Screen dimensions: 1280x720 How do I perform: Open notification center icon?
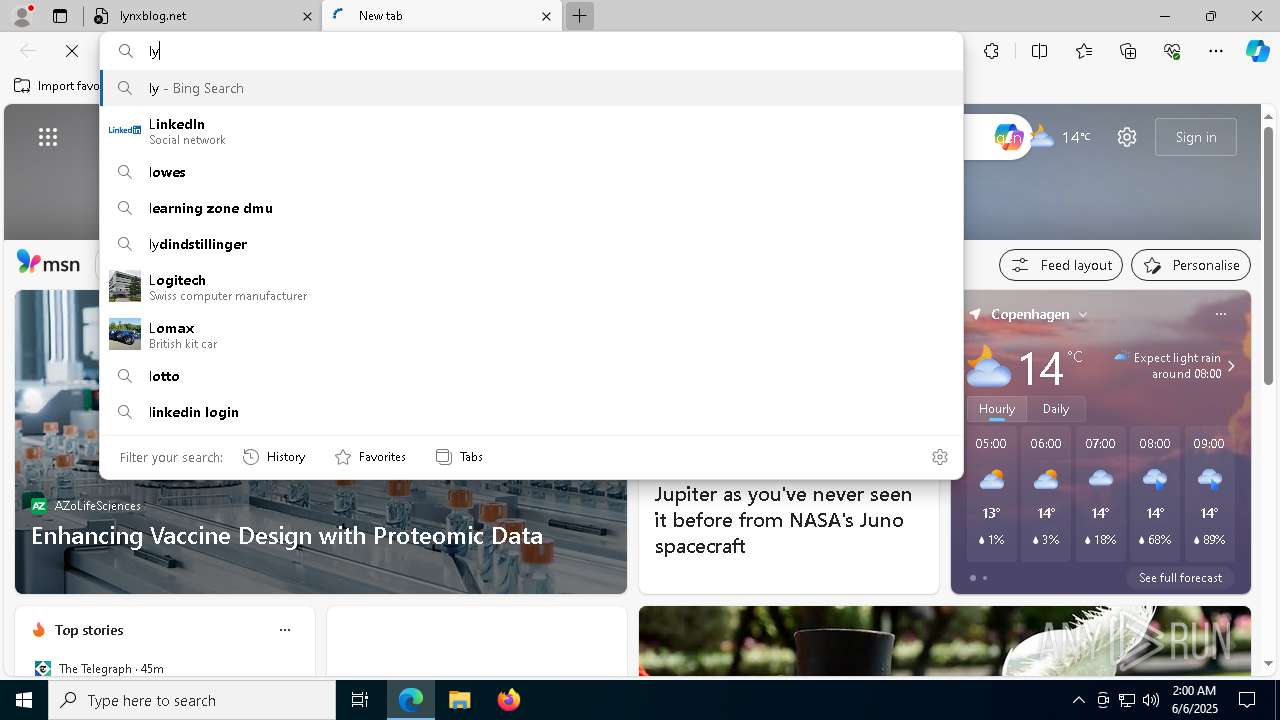(x=1247, y=700)
